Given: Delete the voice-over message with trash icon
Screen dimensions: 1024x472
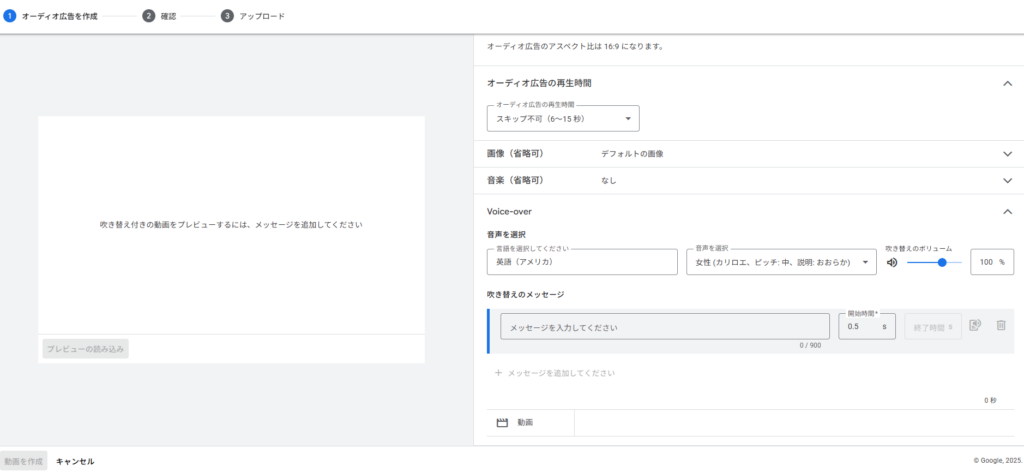Looking at the screenshot, I should (1001, 325).
